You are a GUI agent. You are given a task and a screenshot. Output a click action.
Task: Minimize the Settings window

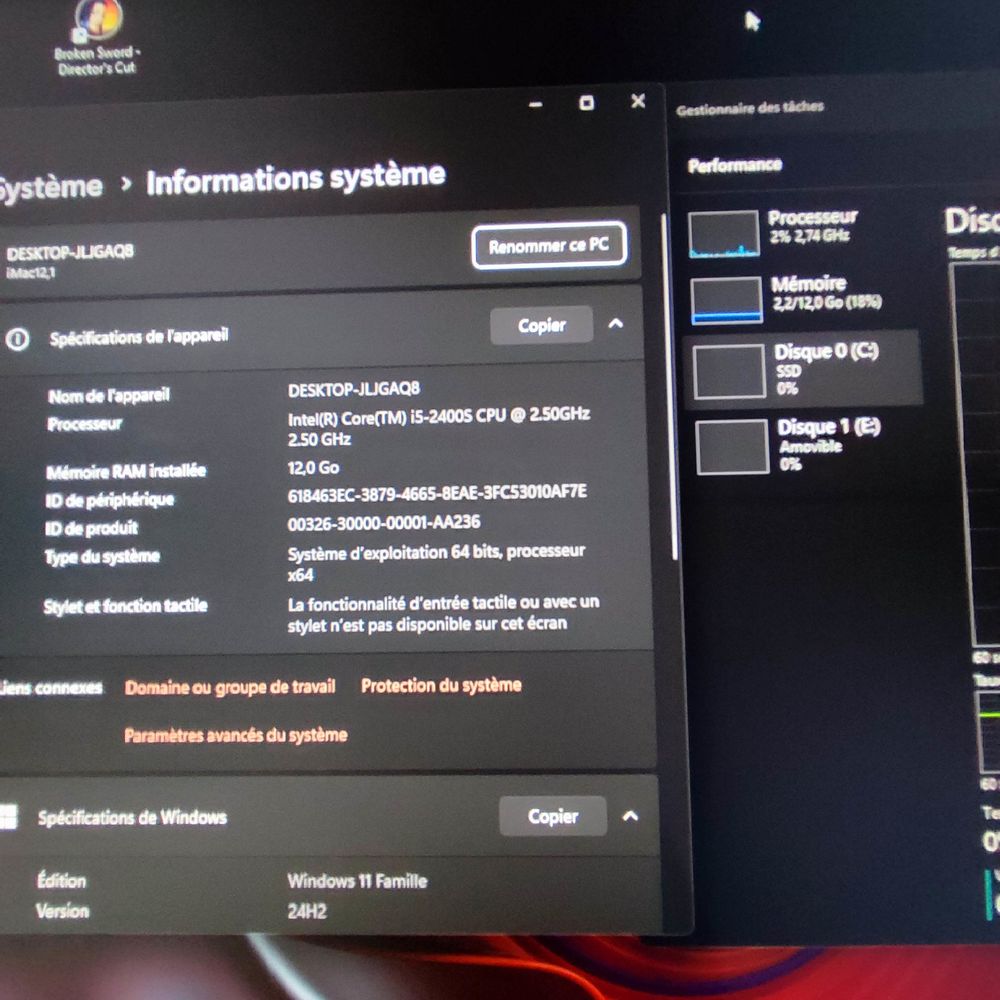(536, 105)
